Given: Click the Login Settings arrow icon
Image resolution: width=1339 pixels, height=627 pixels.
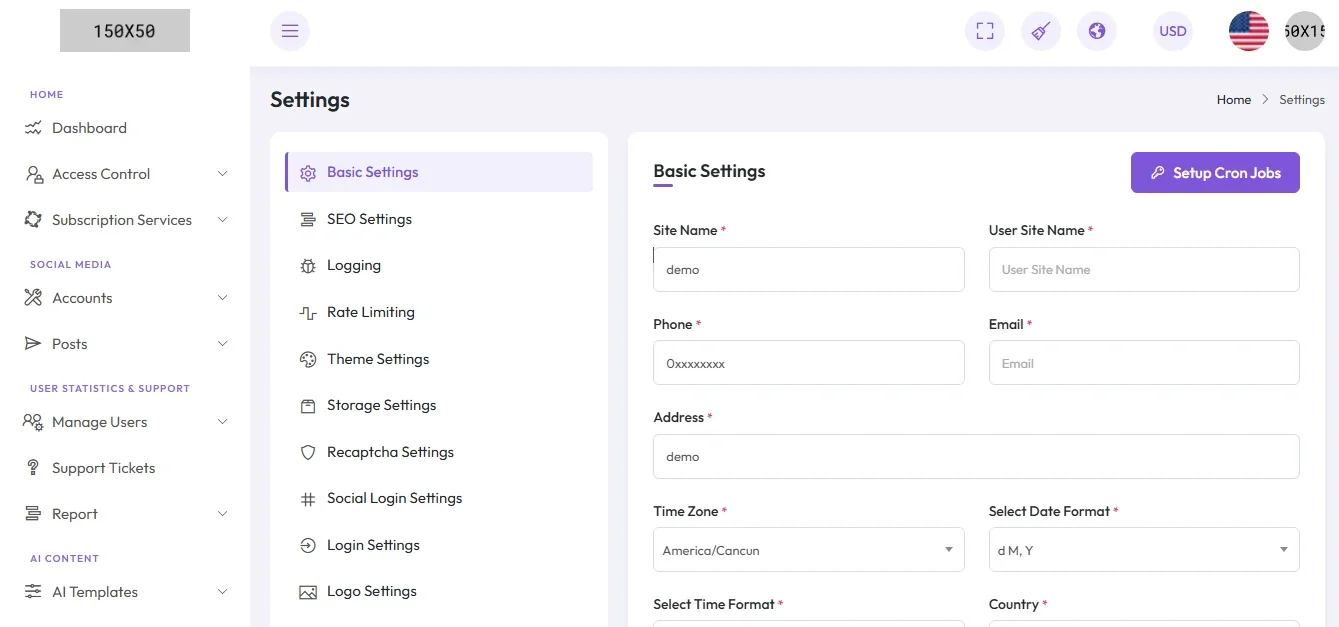Looking at the screenshot, I should 308,545.
